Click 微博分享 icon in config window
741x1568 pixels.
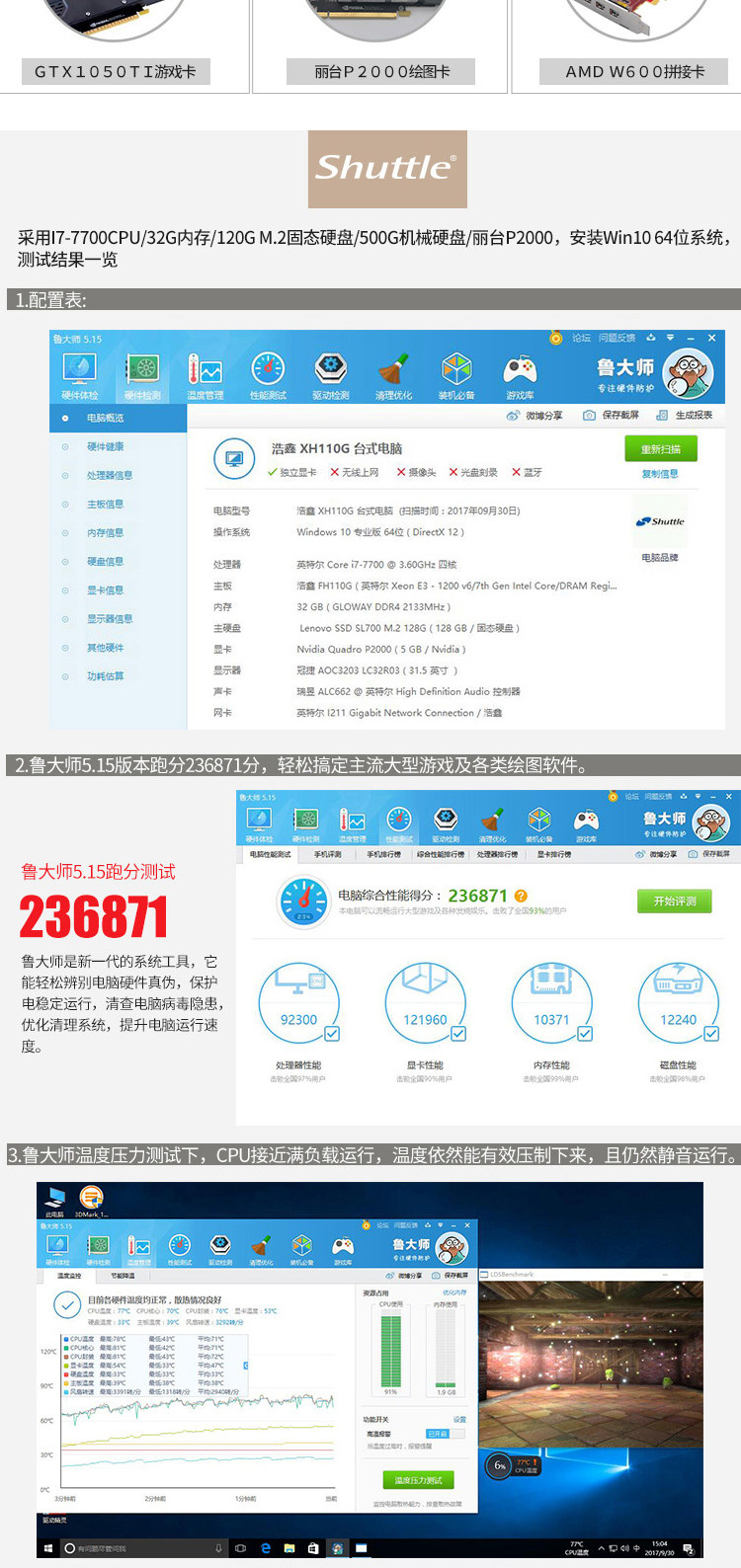click(513, 416)
